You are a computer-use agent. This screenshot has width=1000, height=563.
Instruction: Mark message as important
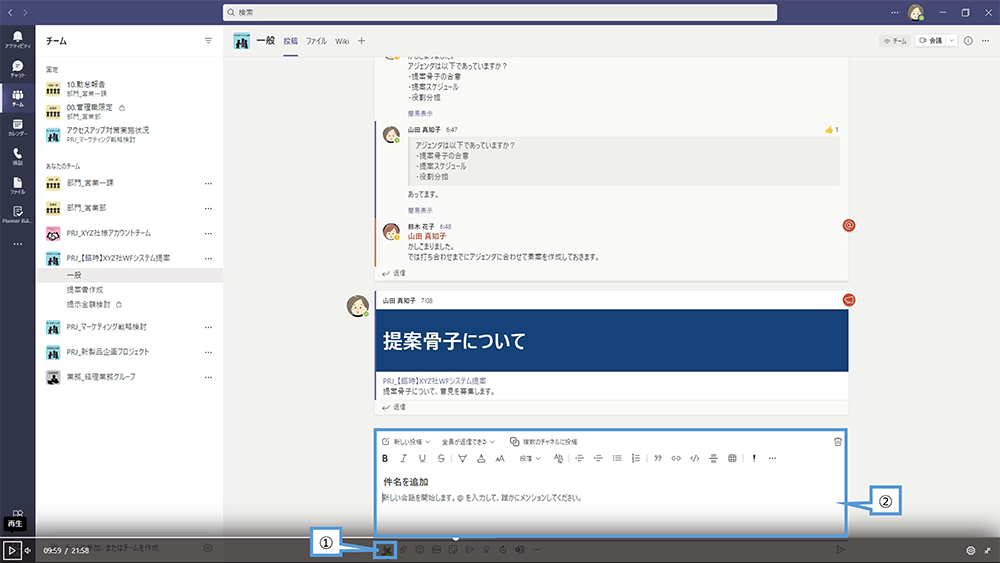coord(754,458)
